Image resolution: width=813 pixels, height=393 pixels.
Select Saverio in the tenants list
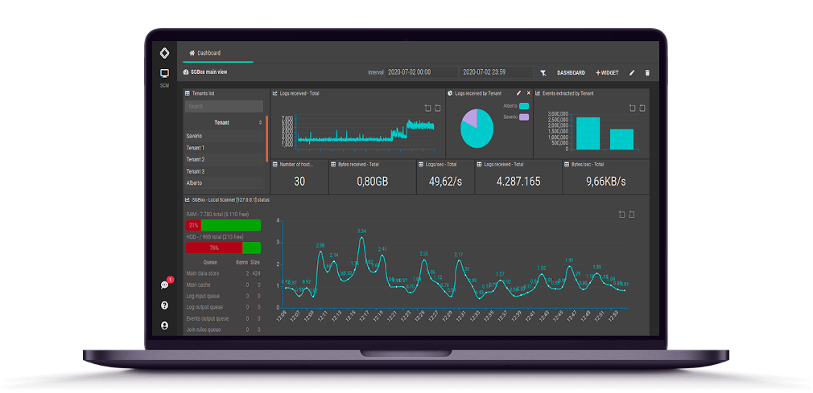pos(224,136)
